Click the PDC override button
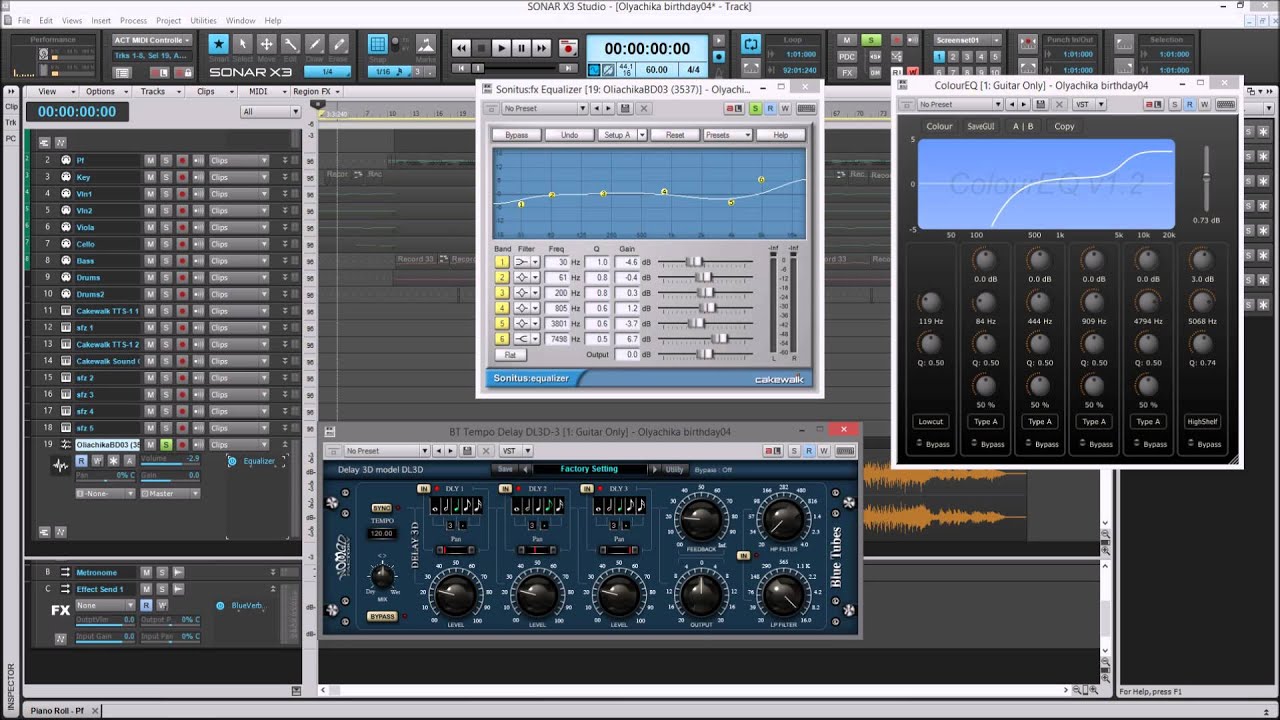Image resolution: width=1280 pixels, height=720 pixels. 847,56
